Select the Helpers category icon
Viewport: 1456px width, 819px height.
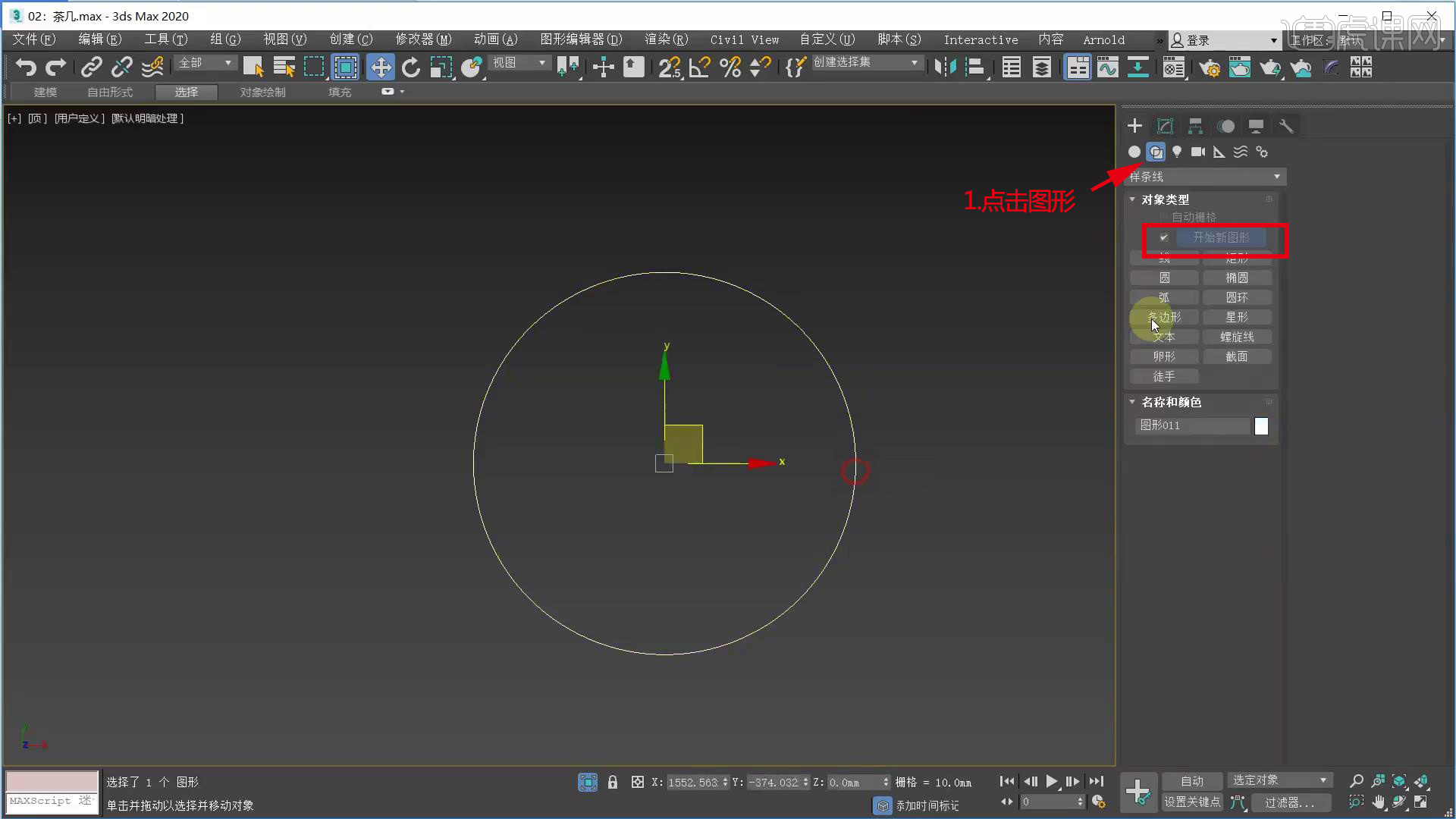[1219, 152]
